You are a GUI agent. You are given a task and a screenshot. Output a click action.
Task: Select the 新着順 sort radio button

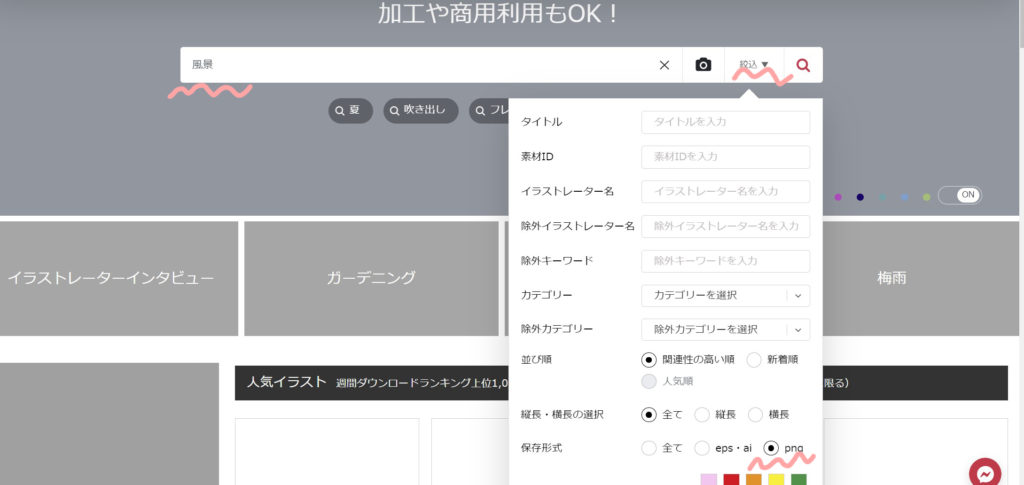point(754,360)
